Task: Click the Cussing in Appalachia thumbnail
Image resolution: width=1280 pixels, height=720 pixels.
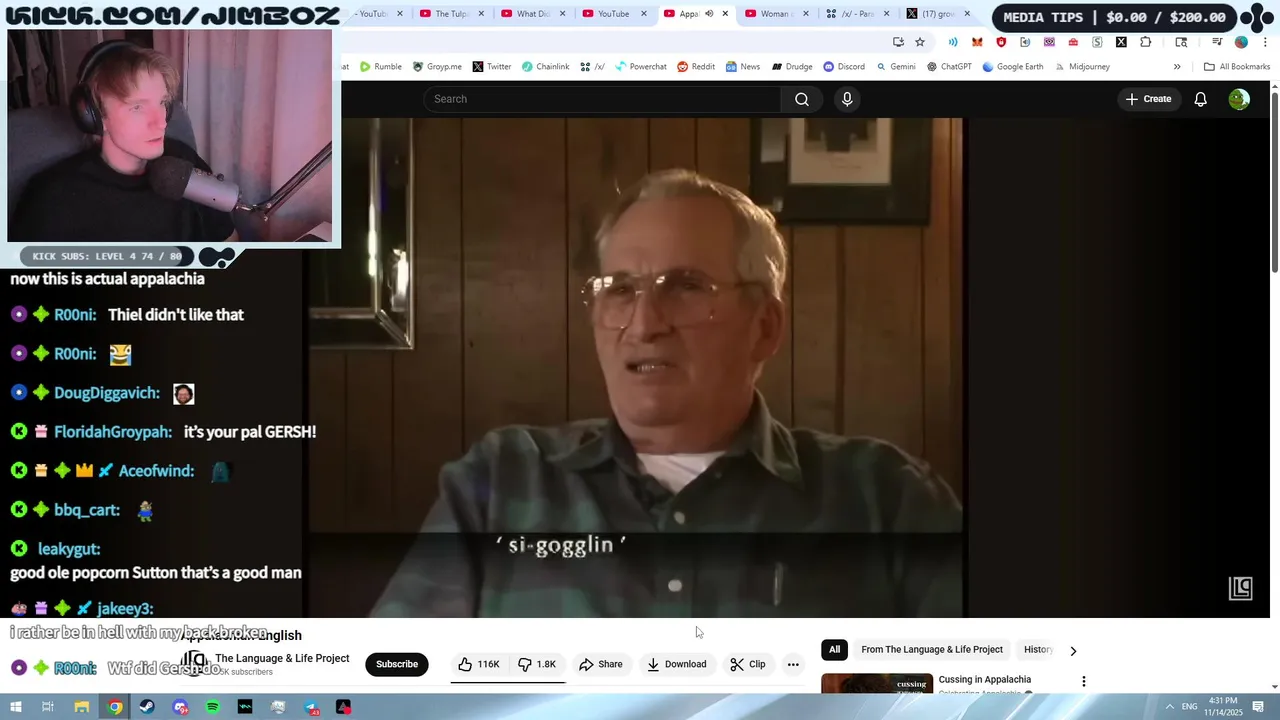Action: [877, 684]
